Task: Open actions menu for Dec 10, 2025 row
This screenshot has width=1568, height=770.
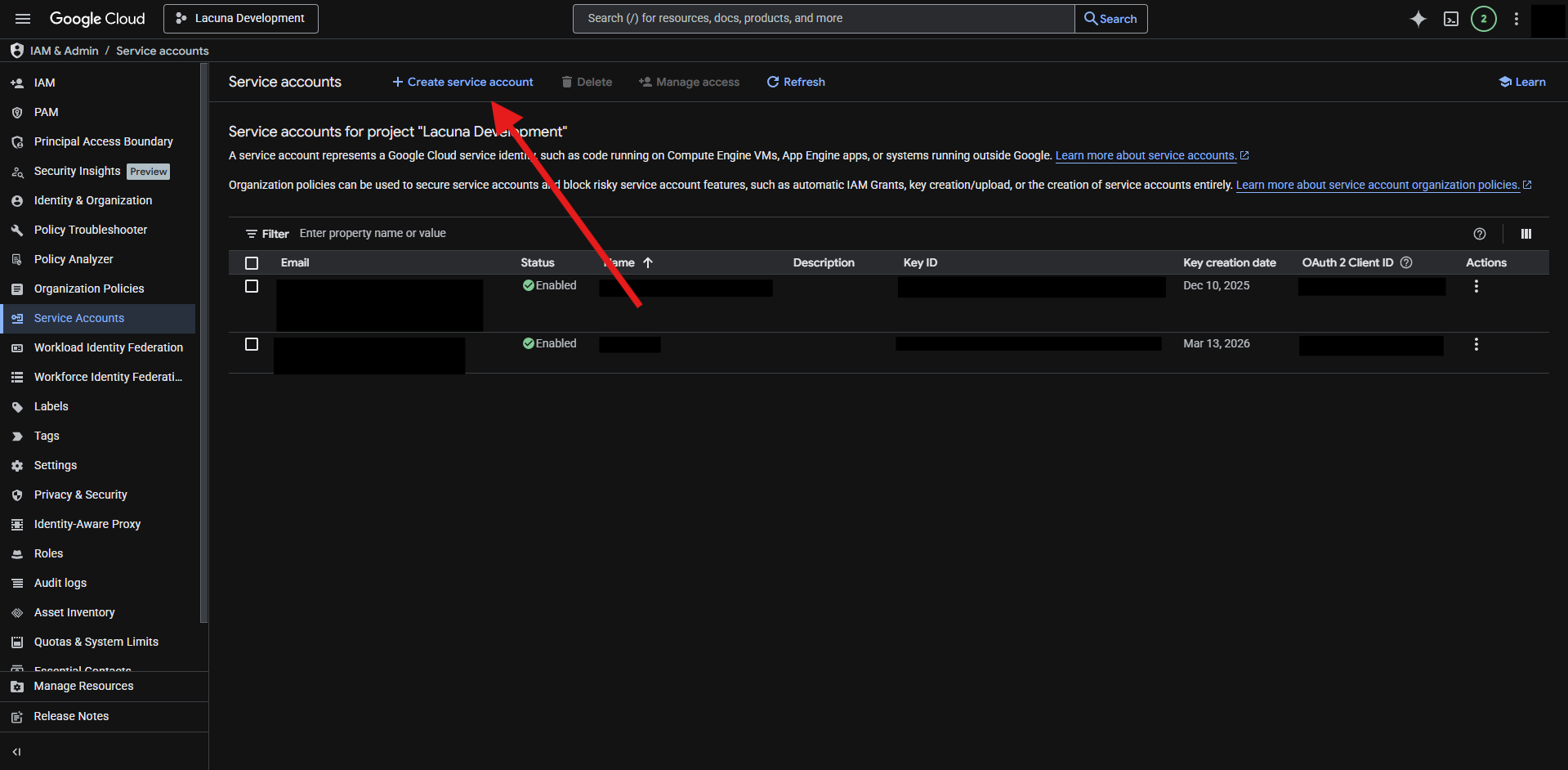Action: click(1476, 286)
